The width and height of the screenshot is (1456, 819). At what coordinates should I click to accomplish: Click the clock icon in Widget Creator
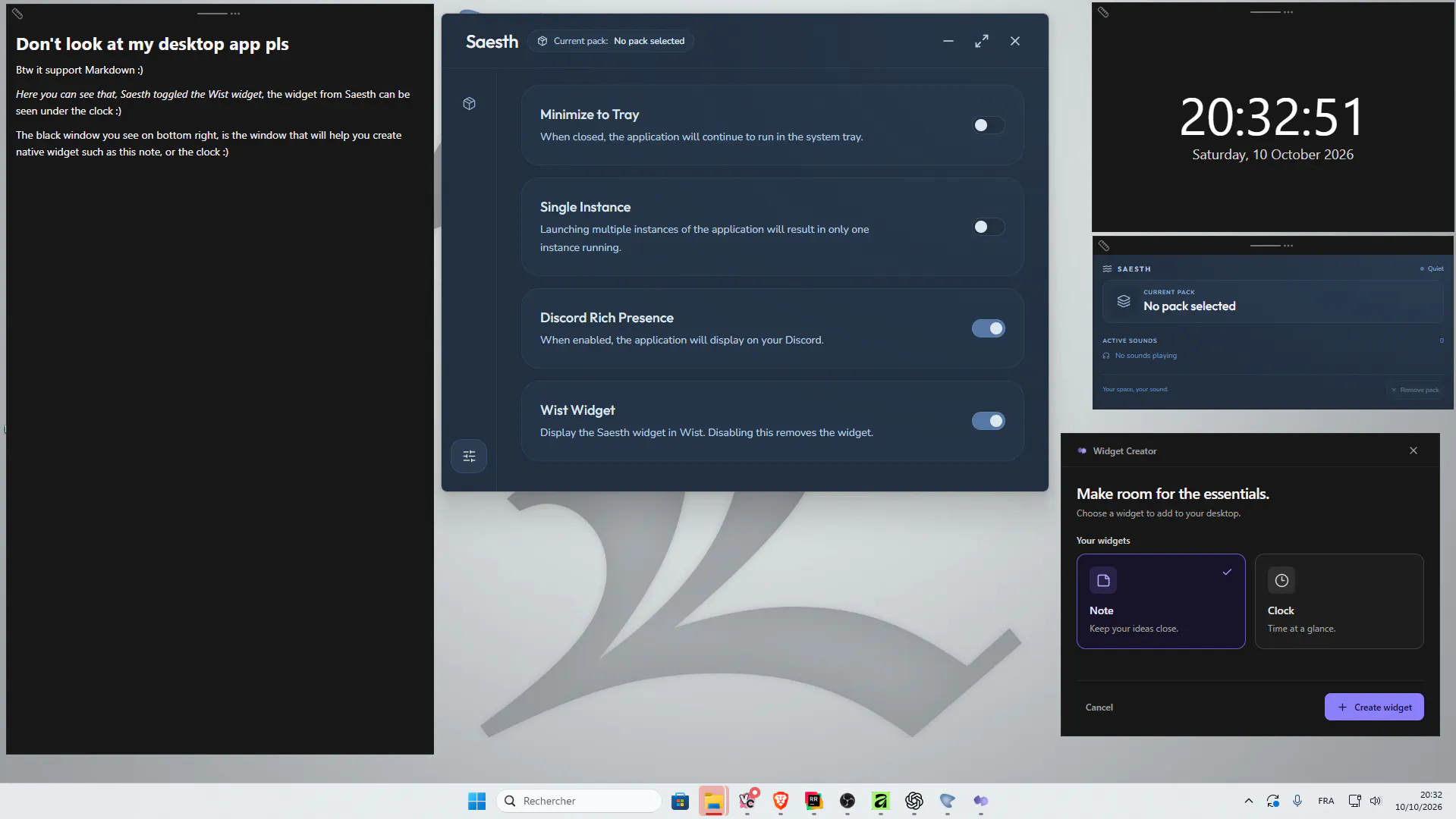(x=1281, y=580)
